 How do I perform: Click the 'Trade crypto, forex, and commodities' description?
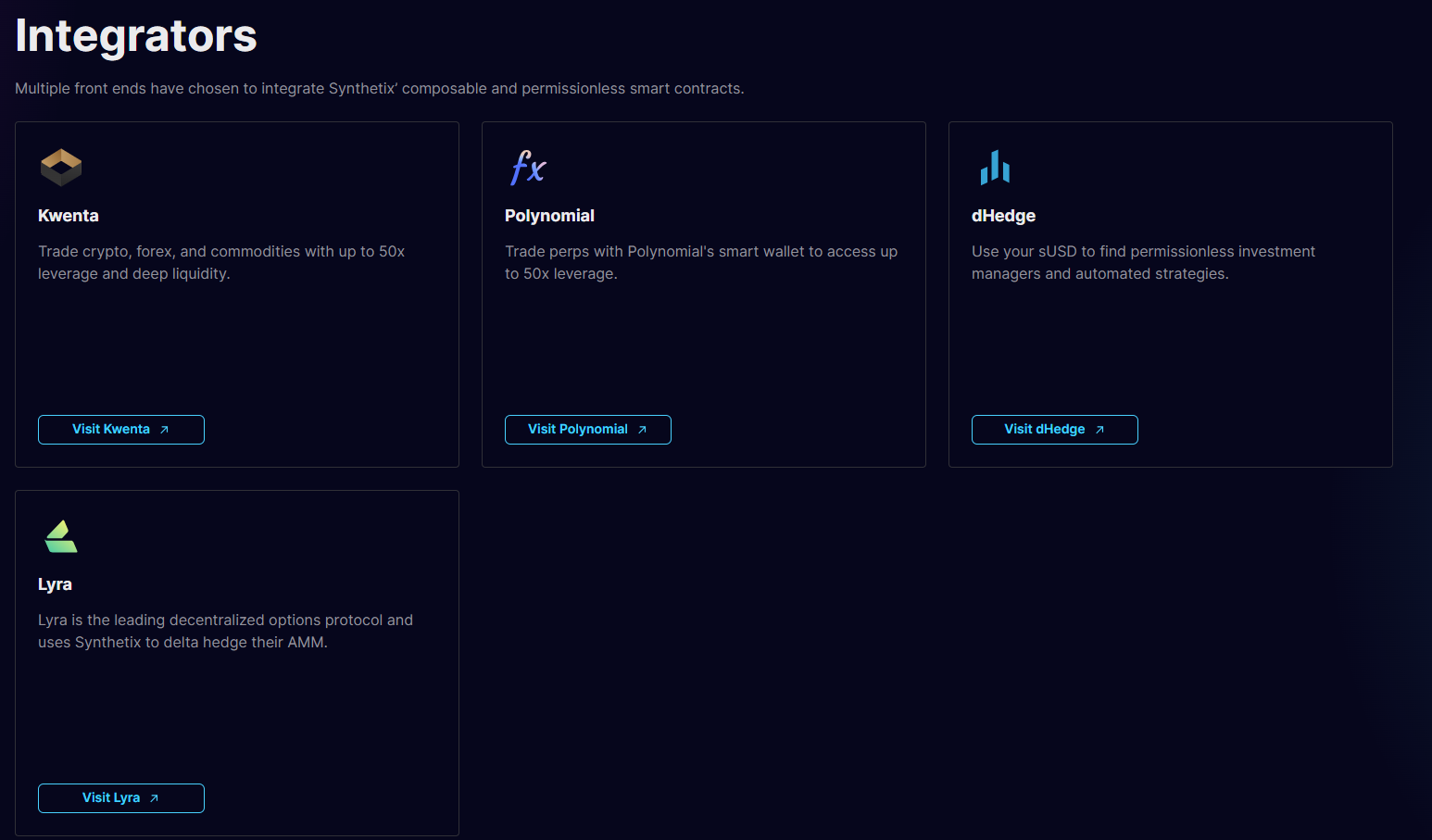[221, 263]
